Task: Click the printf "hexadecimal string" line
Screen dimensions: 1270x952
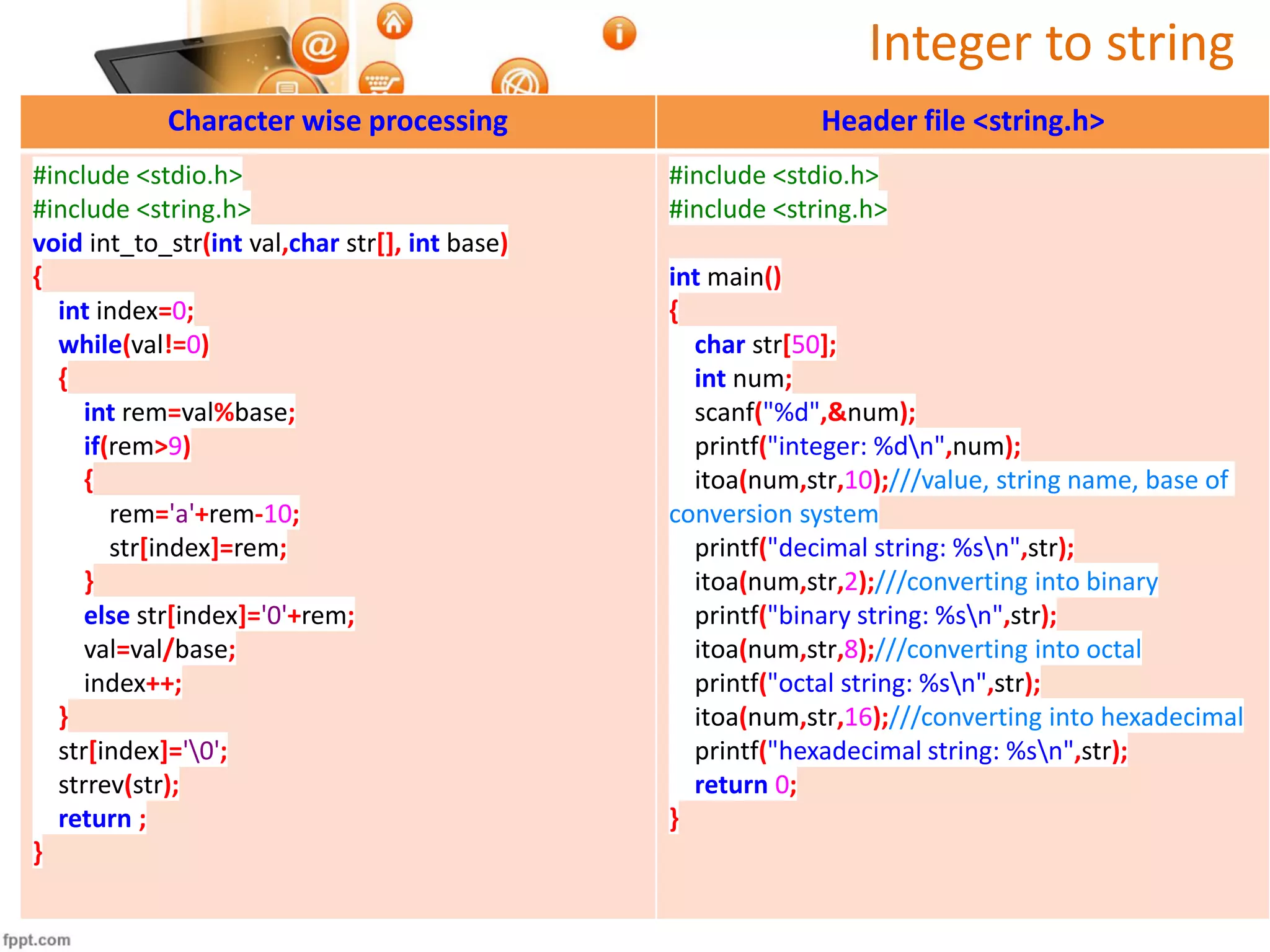Action: [910, 751]
